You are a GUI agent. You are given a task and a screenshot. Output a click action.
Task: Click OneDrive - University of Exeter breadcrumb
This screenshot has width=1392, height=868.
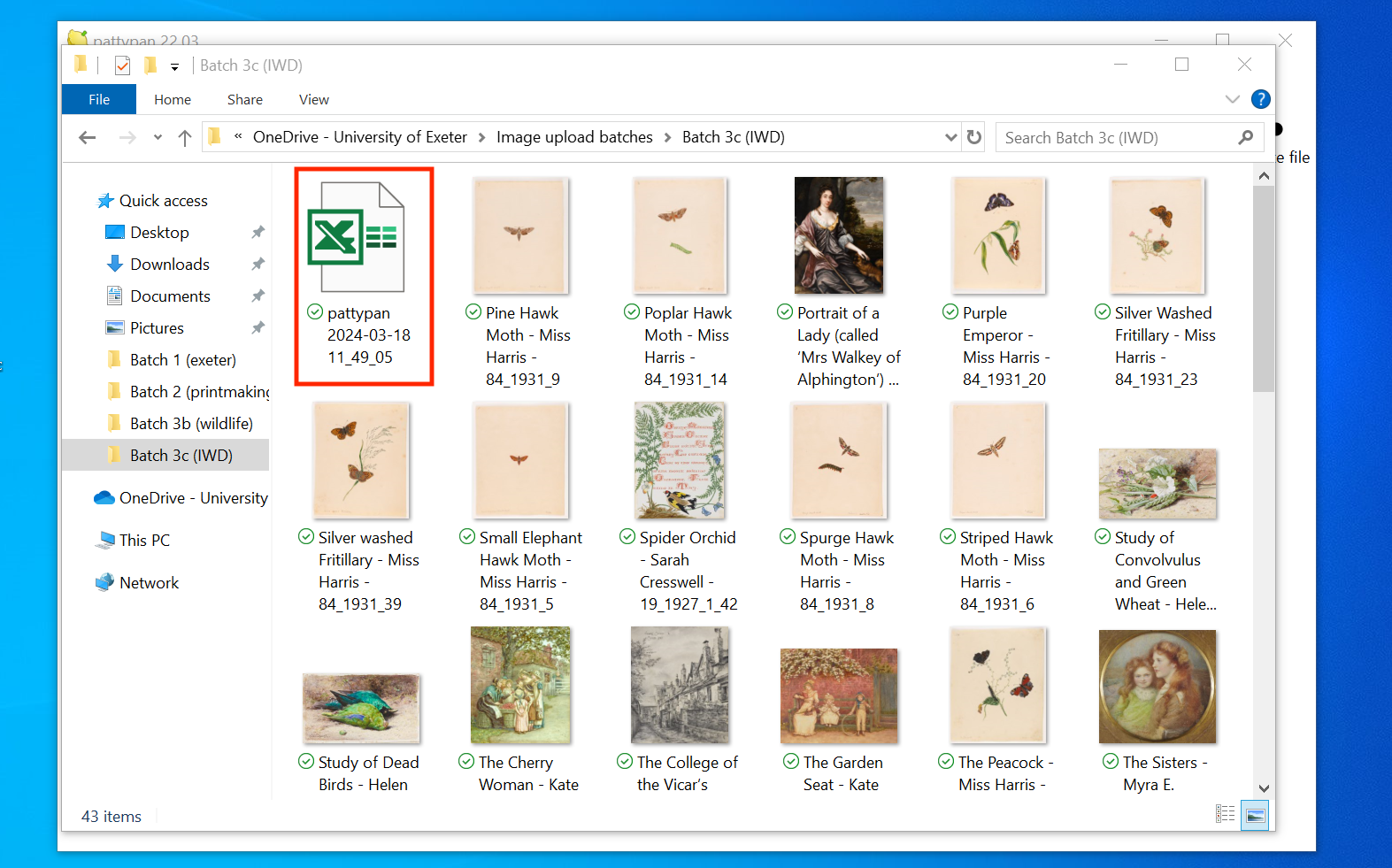(x=360, y=137)
